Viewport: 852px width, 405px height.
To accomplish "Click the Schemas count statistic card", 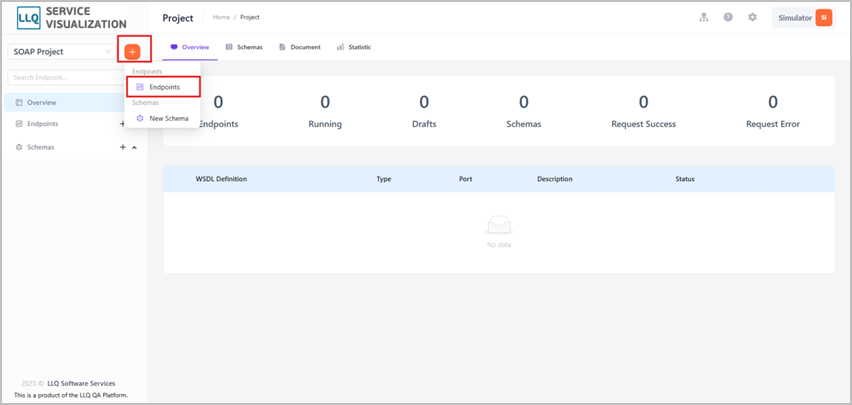I will (x=523, y=111).
